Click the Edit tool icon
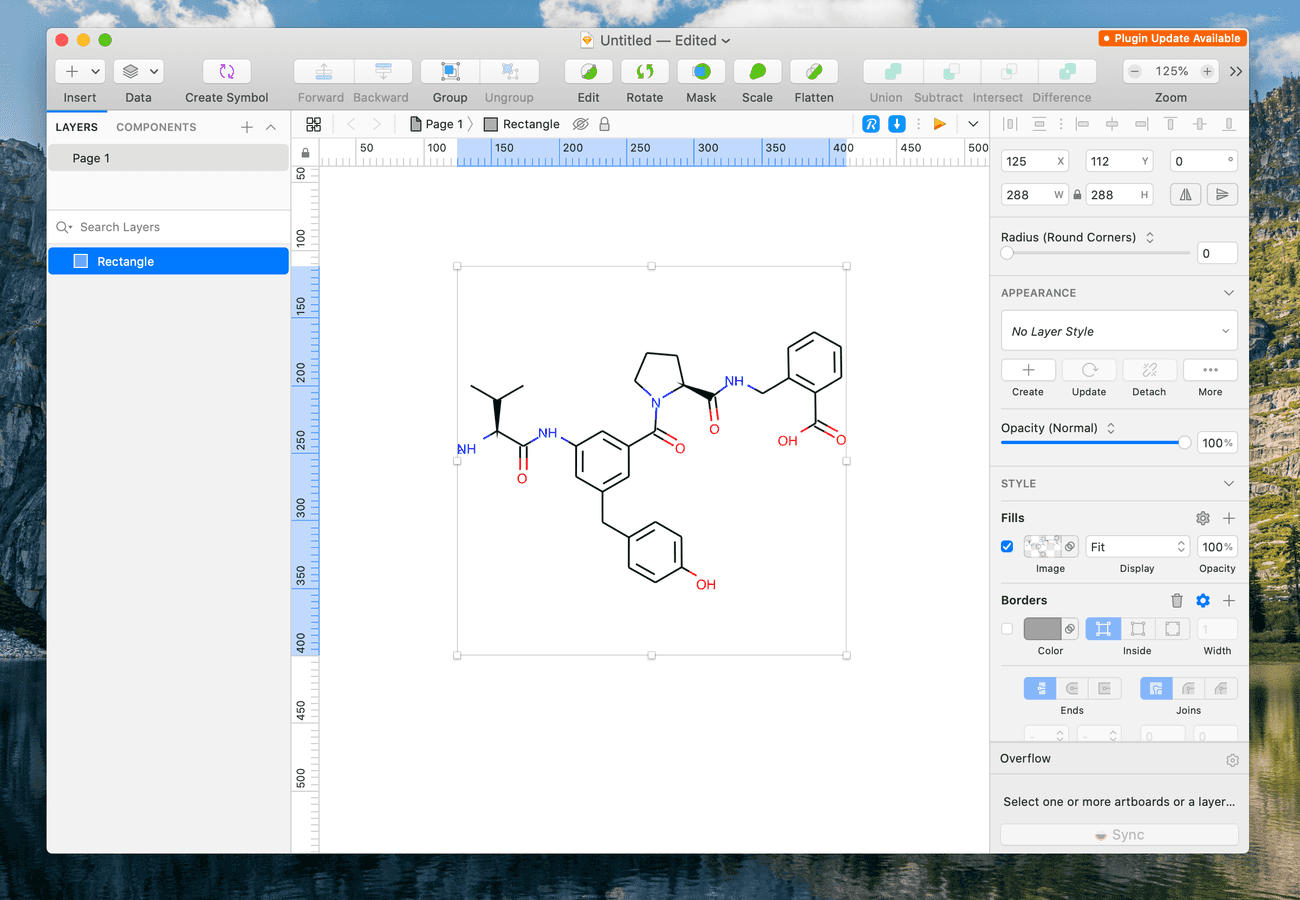The height and width of the screenshot is (900, 1300). tap(589, 71)
